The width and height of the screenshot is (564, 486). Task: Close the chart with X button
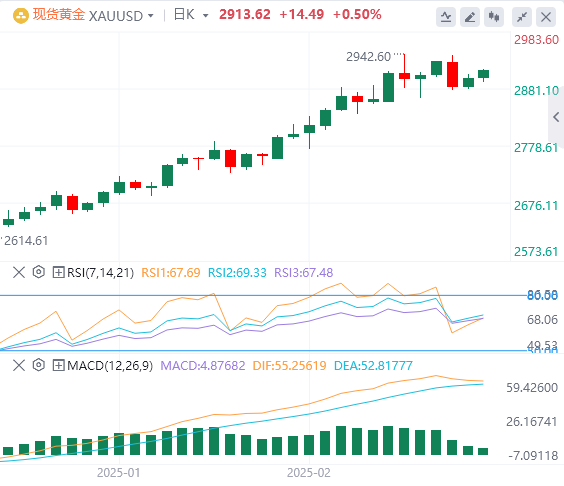click(x=546, y=17)
